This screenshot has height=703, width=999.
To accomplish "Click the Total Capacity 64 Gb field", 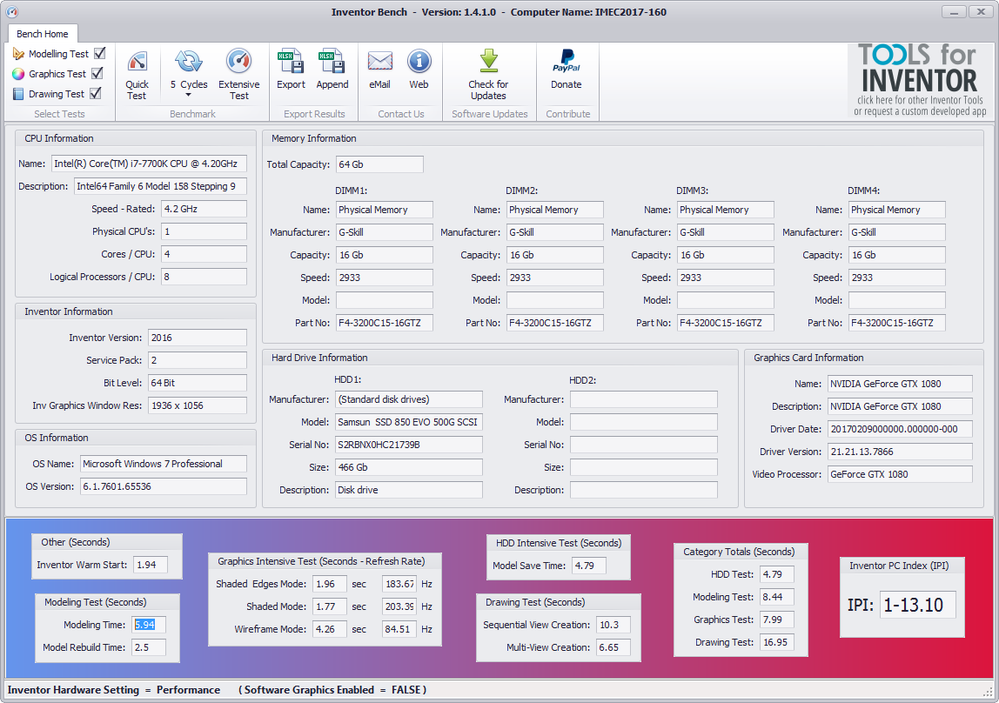I will [379, 164].
